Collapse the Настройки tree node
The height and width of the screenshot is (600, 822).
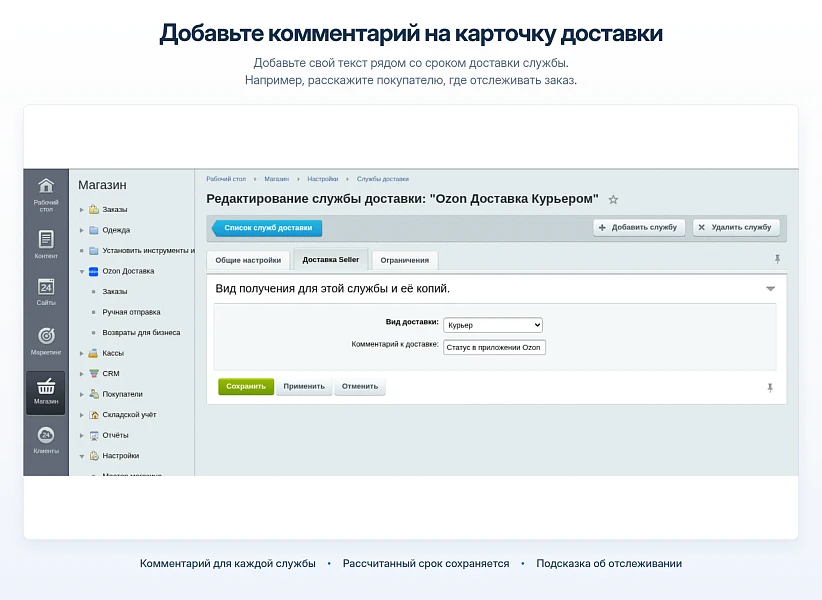[82, 456]
